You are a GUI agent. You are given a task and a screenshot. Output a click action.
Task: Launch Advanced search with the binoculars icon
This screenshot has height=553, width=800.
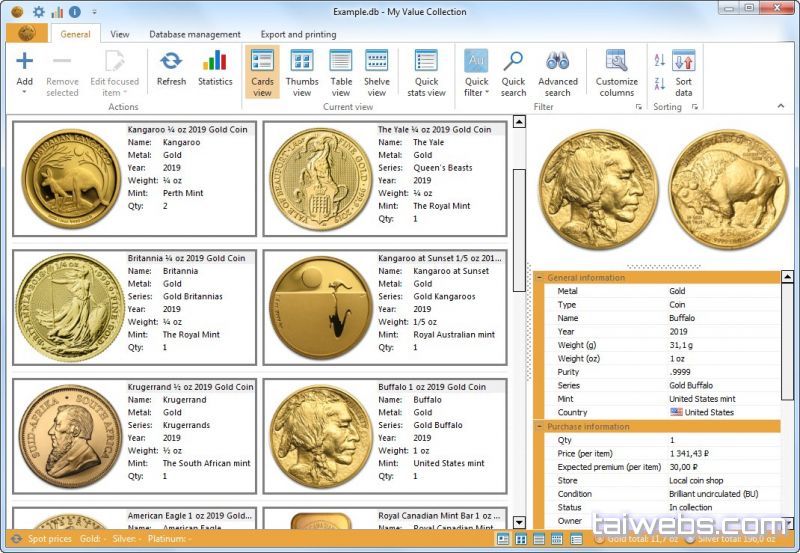click(557, 72)
